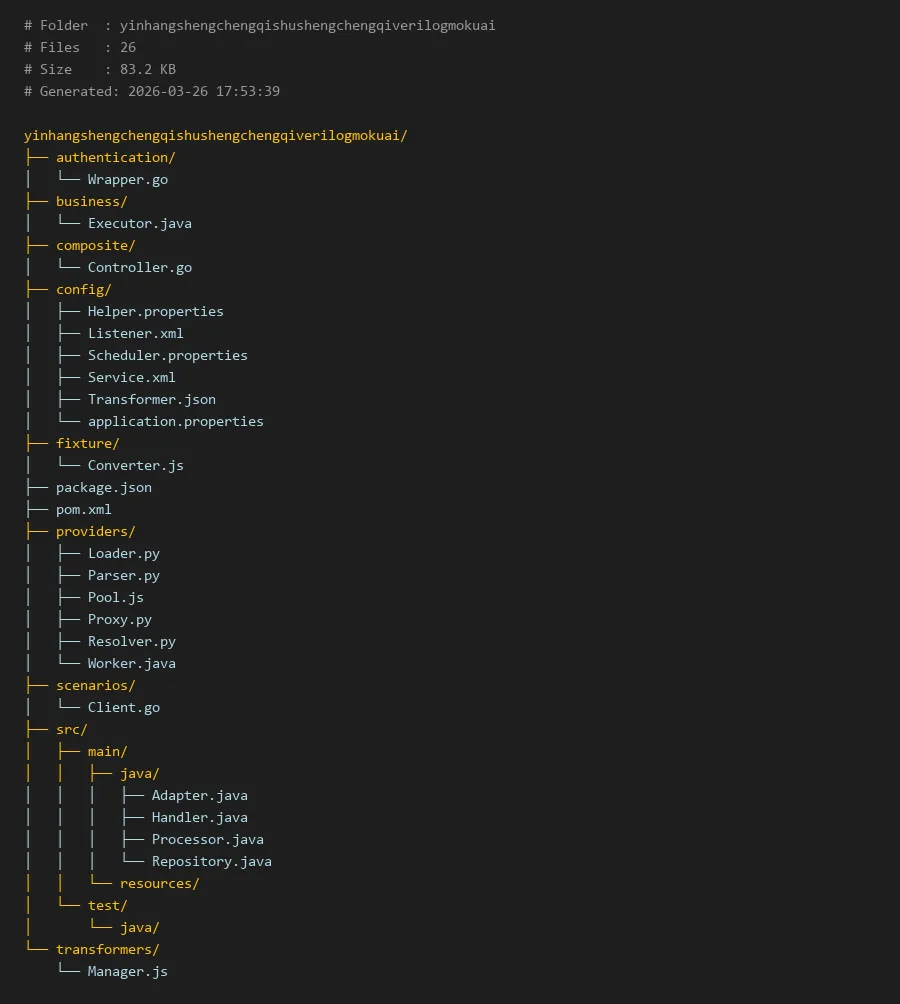Click the authentication/ folder entry
Screen dimensions: 900x1004
(x=115, y=157)
